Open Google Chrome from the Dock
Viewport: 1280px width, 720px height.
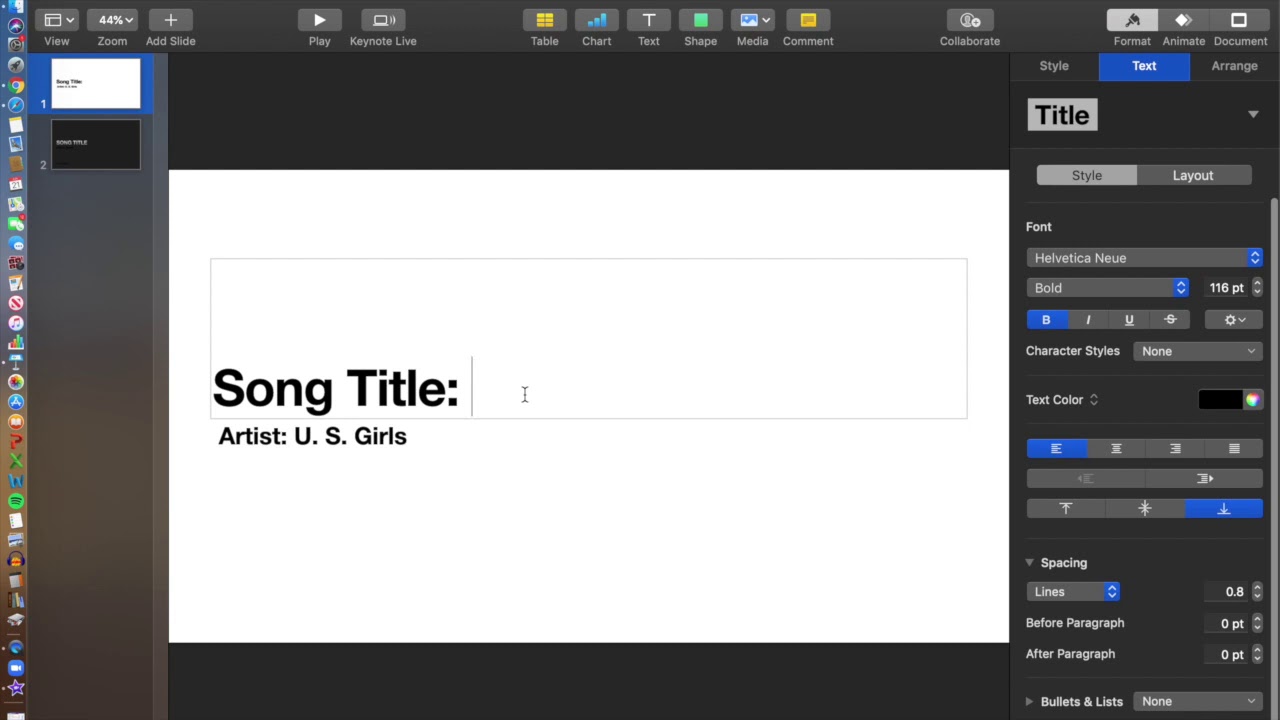16,86
